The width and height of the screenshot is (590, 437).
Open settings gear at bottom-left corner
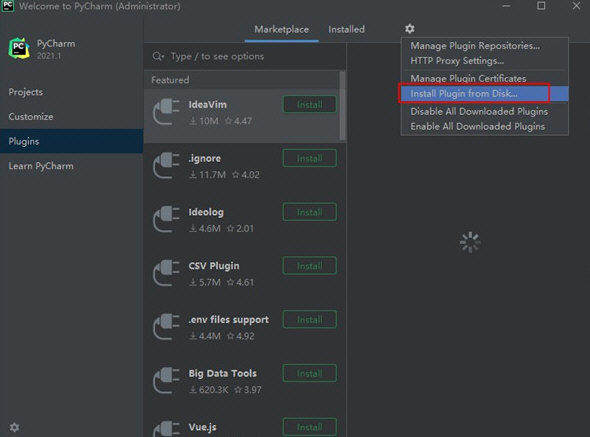(14, 427)
